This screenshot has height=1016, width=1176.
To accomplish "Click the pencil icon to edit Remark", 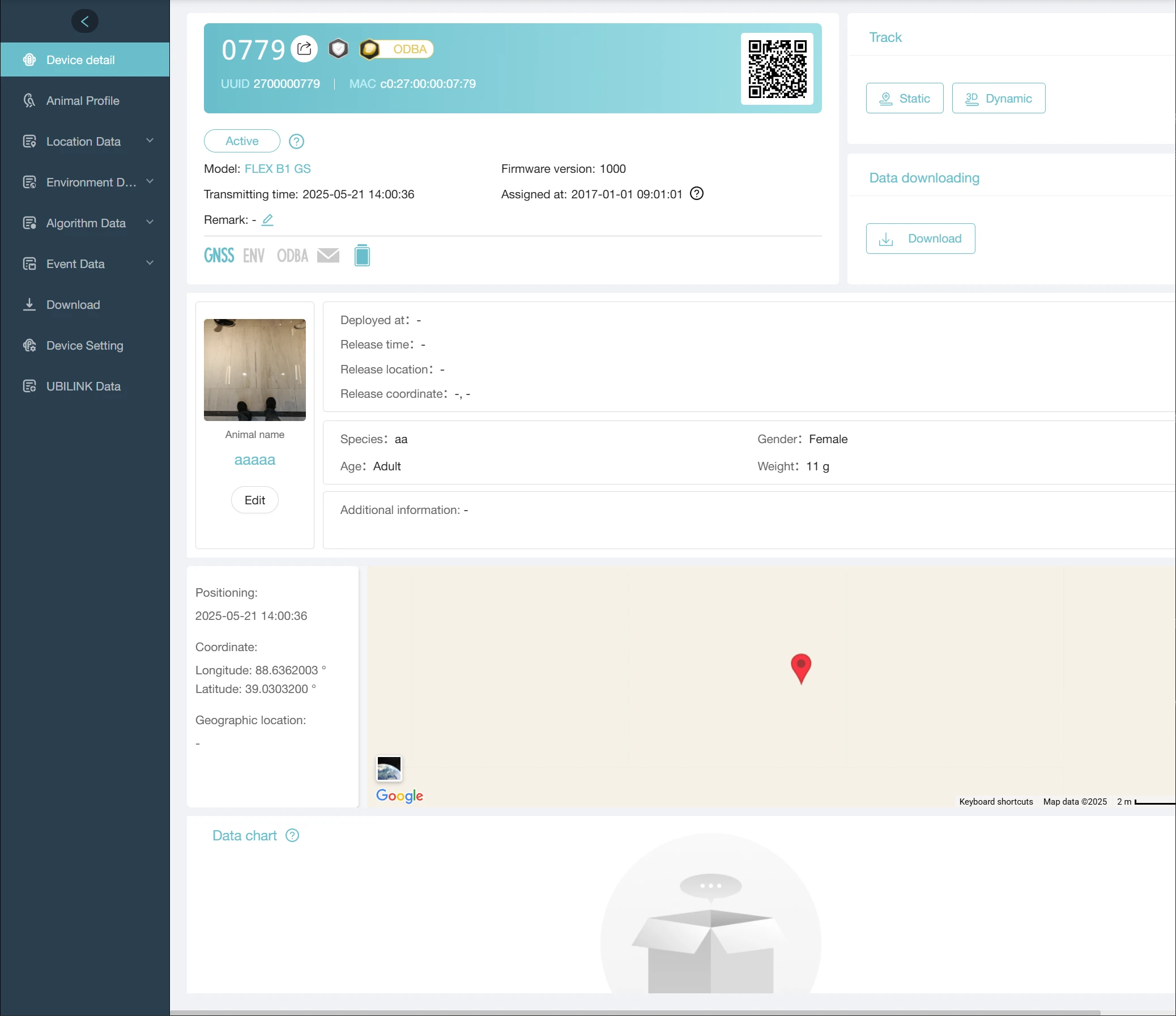I will [x=267, y=220].
